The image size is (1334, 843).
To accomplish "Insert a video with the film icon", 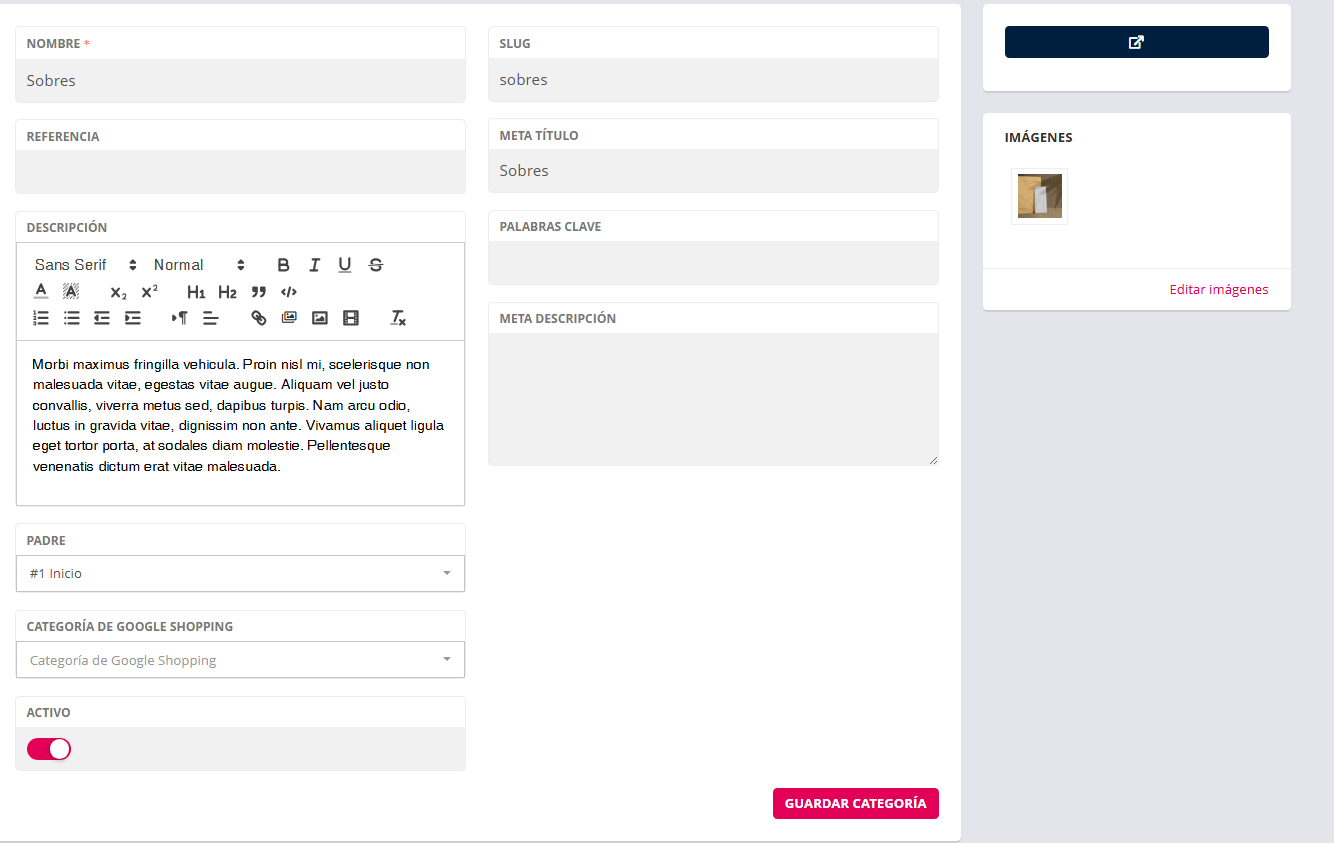I will [x=350, y=318].
